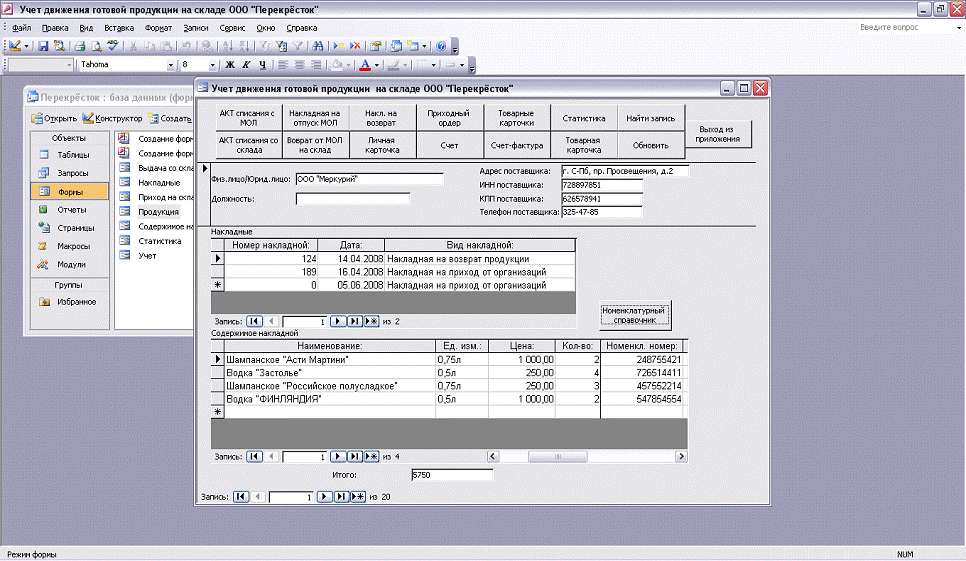Viewport: 966px width, 561px height.
Task: Toggle bold Ж formatting
Action: [229, 65]
